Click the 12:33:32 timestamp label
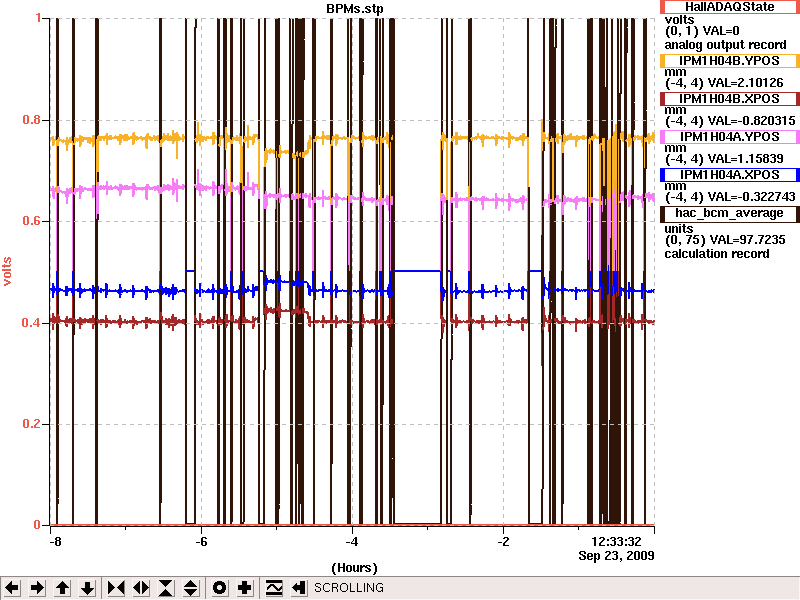 tap(616, 542)
